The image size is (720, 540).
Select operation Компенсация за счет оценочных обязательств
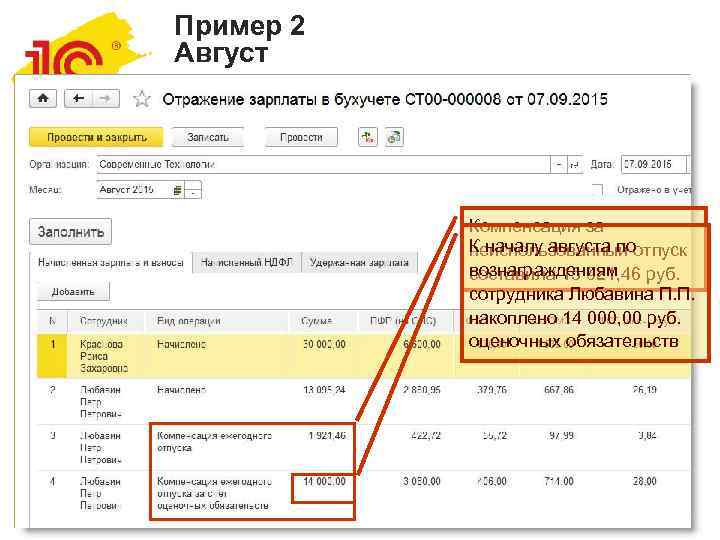(214, 493)
